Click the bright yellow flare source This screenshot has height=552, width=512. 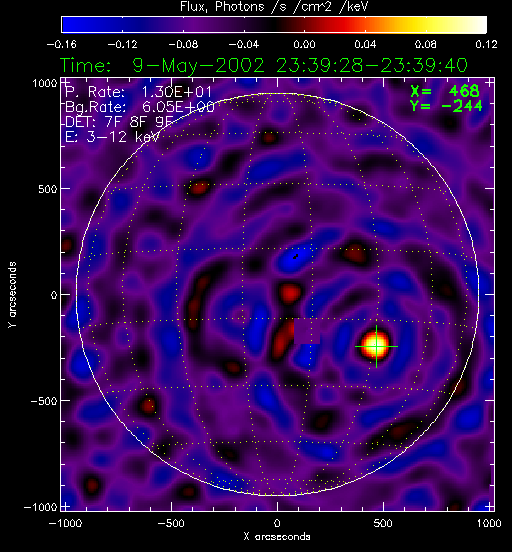(376, 345)
